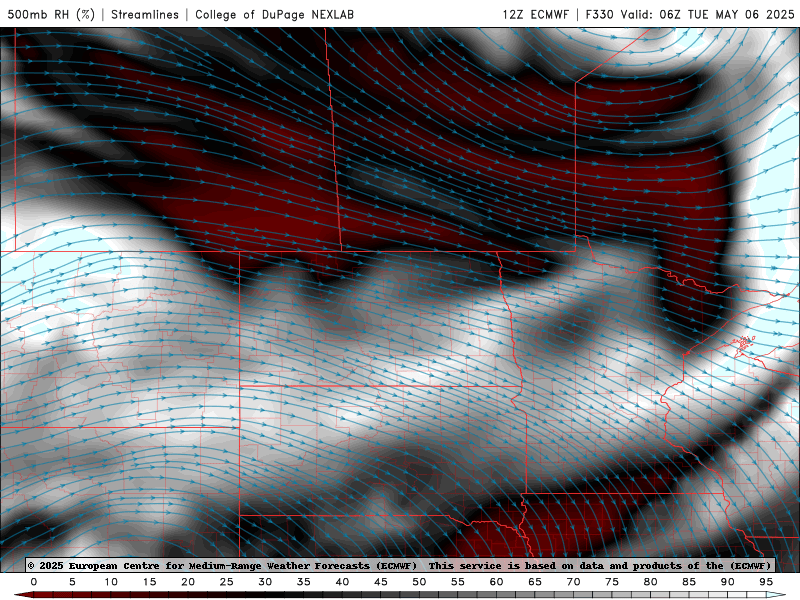Screen dimensions: 800x600
Task: Click the '12Z ECMWF' model label
Action: [535, 14]
